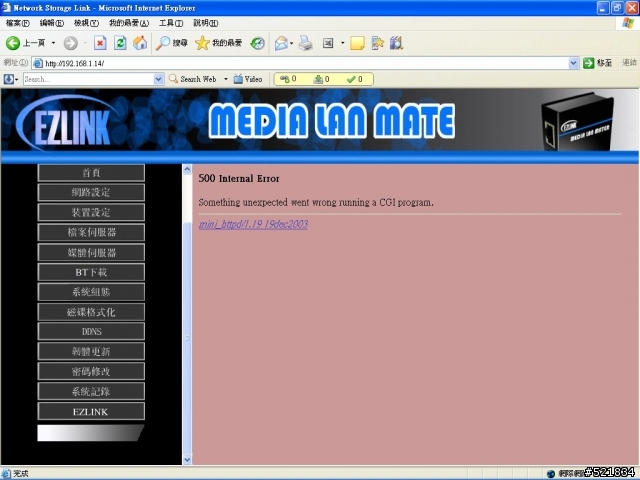Open the Mail dropdown arrow
640x480 pixels.
(x=291, y=43)
